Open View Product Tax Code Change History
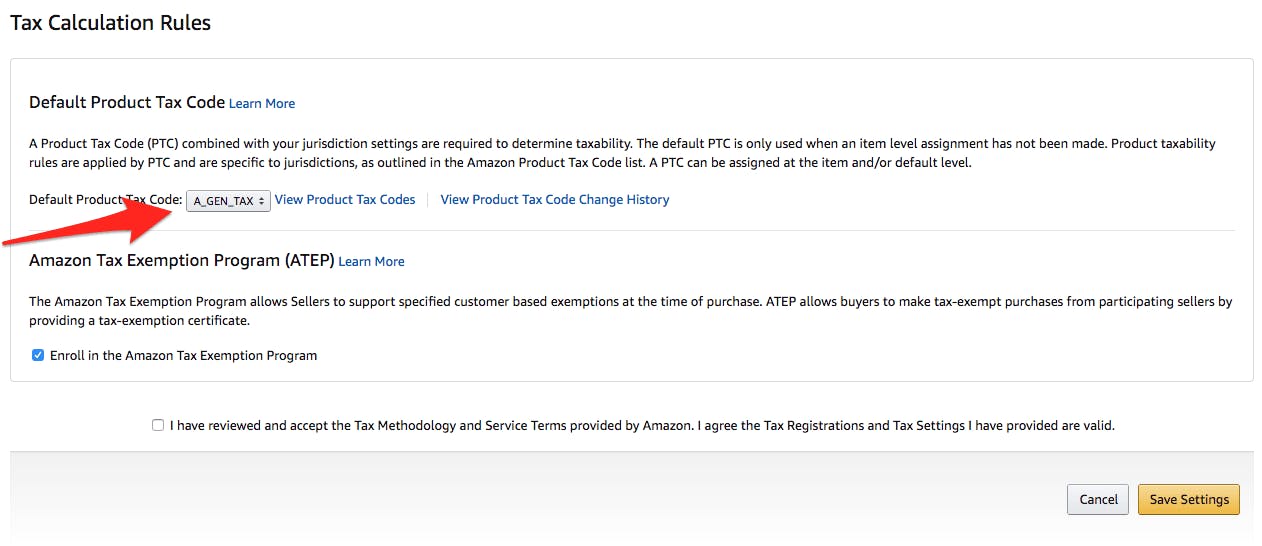1262x546 pixels. point(555,200)
